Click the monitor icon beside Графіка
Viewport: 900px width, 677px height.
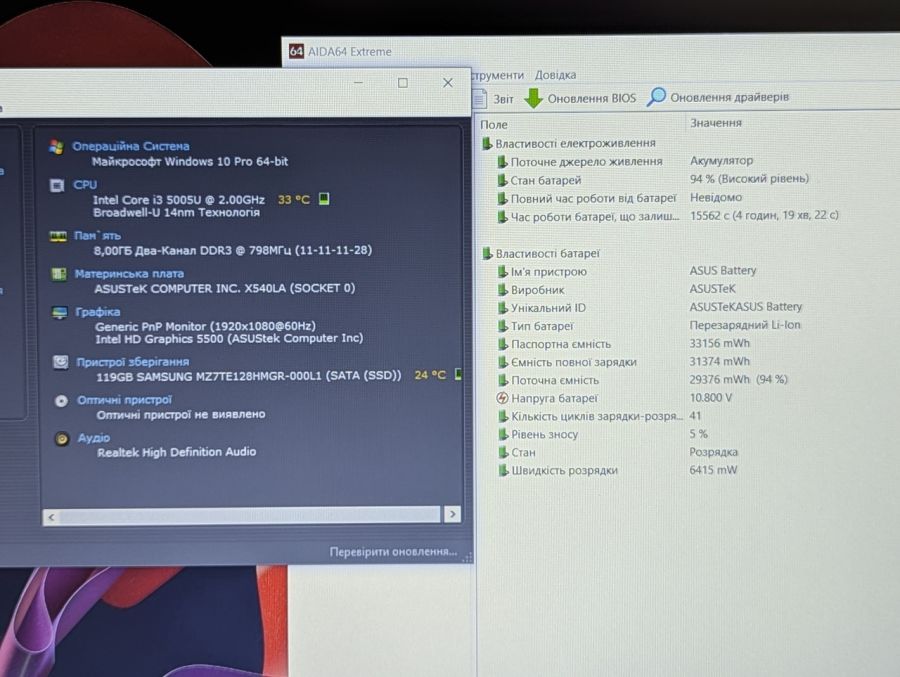[60, 312]
